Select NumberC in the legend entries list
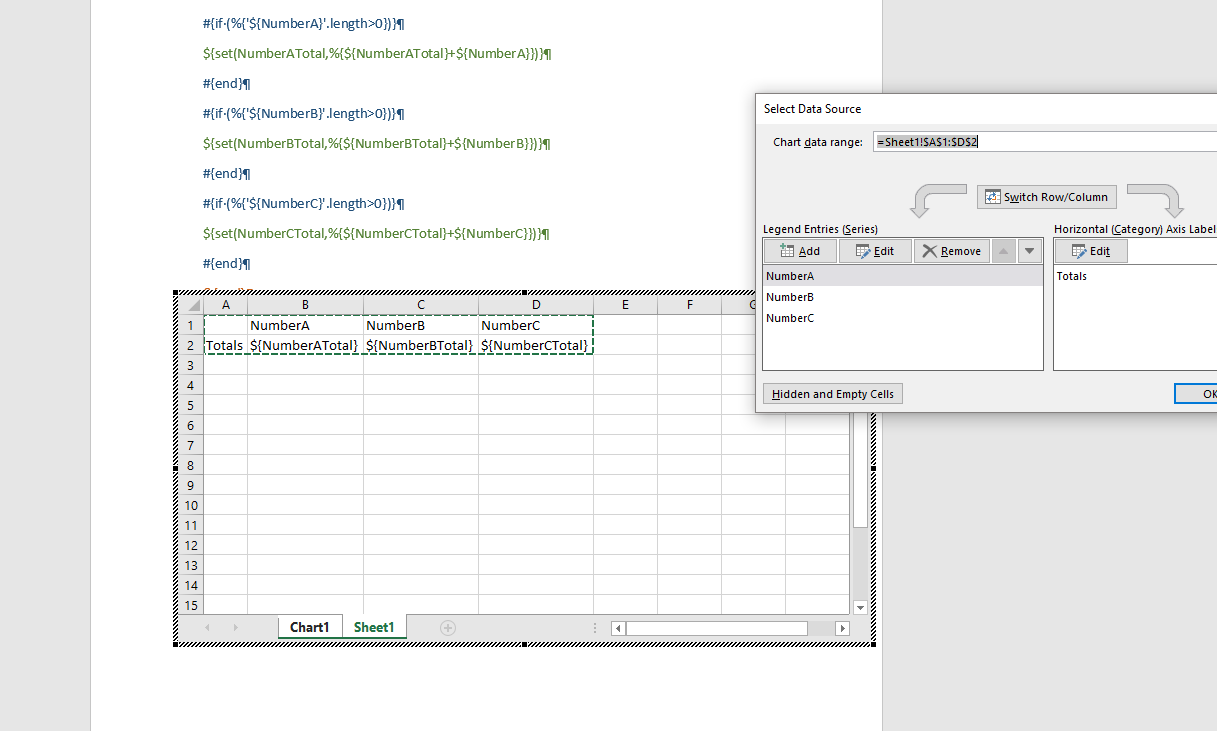The width and height of the screenshot is (1217, 731). click(790, 318)
